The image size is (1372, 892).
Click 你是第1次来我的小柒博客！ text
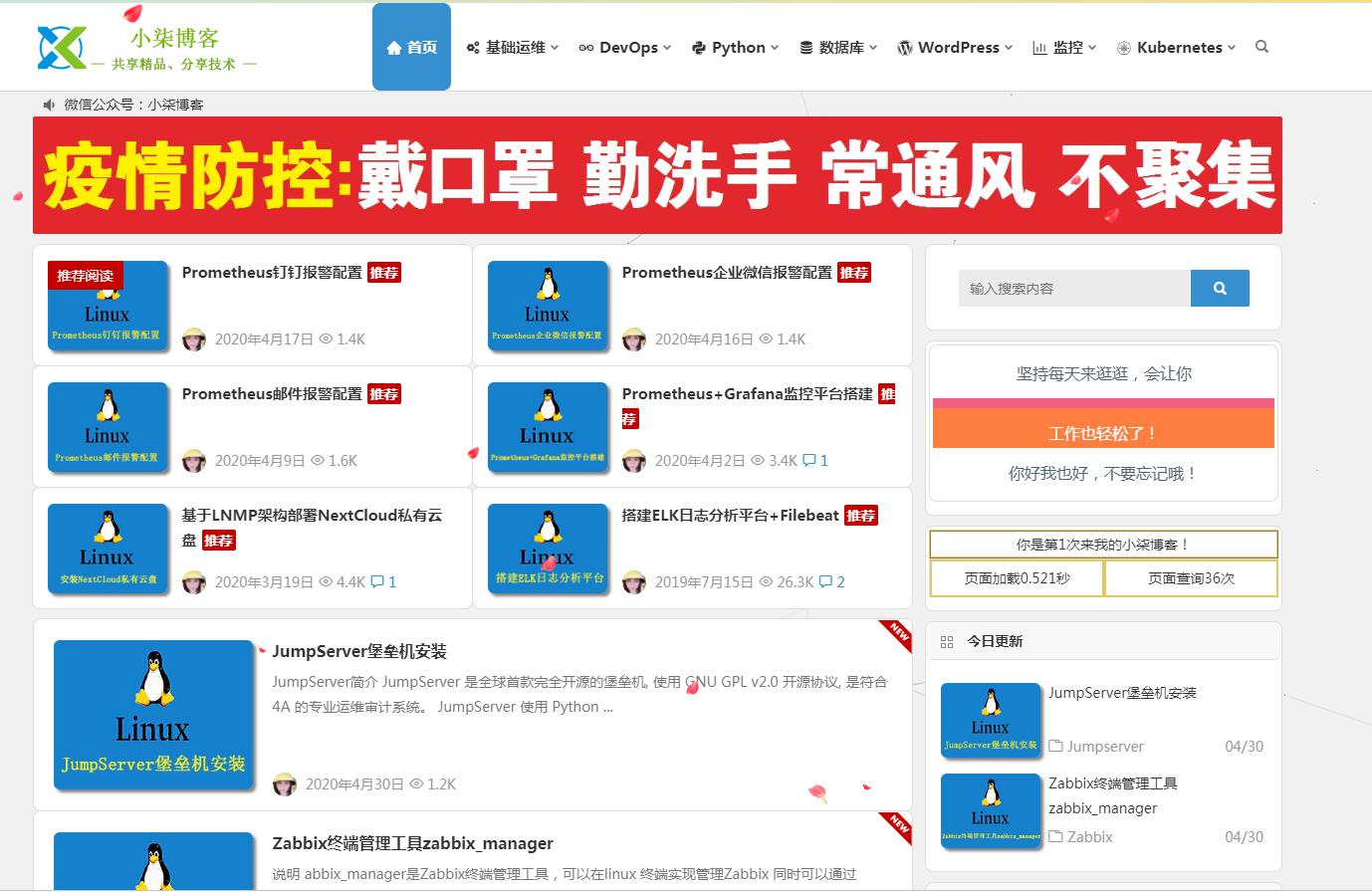pyautogui.click(x=1103, y=545)
